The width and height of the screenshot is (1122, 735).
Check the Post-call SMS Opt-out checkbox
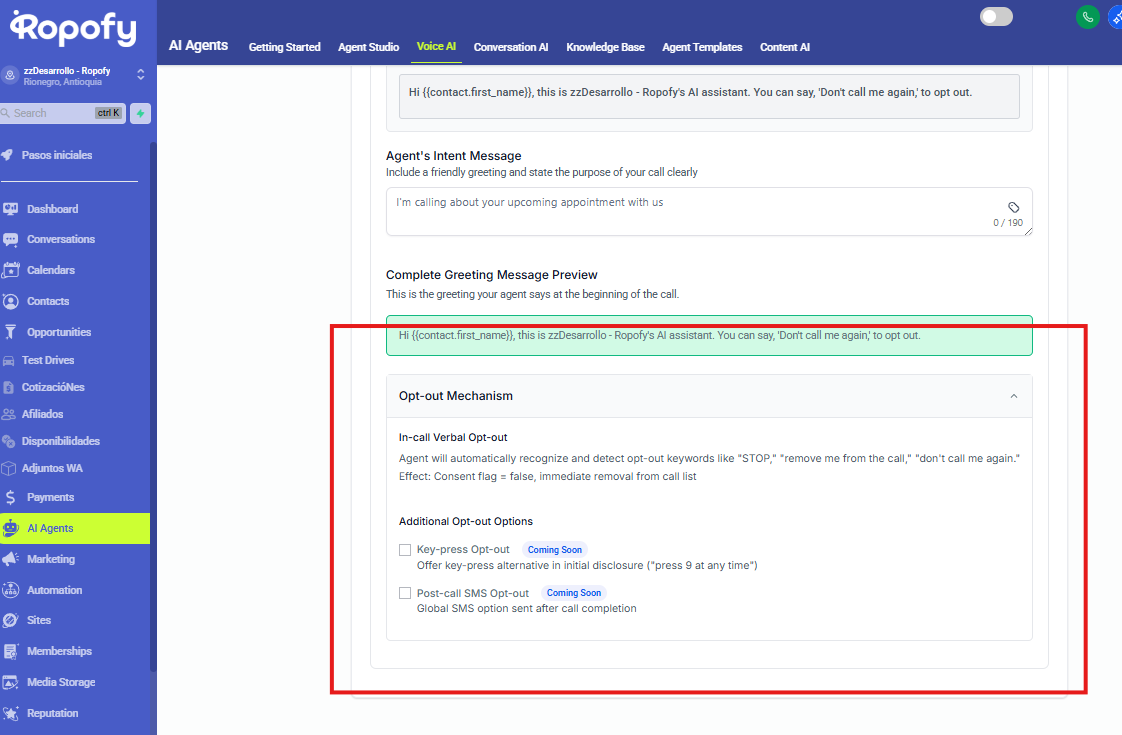coord(405,593)
